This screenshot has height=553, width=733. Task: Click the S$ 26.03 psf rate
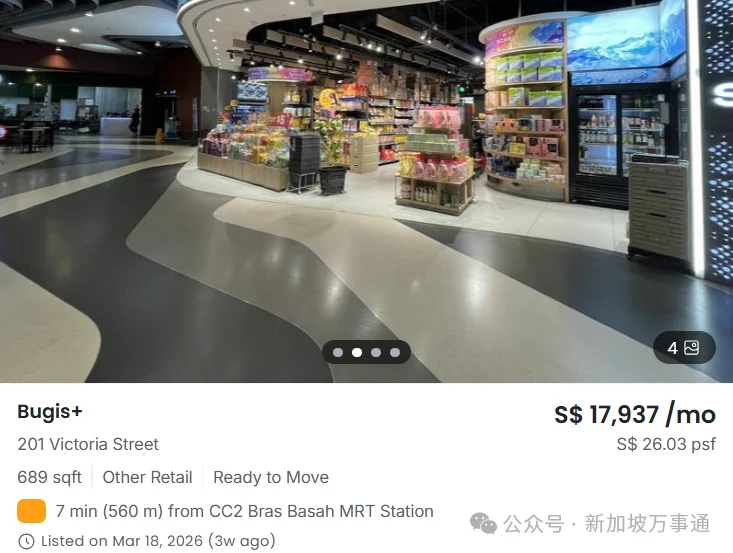(666, 444)
